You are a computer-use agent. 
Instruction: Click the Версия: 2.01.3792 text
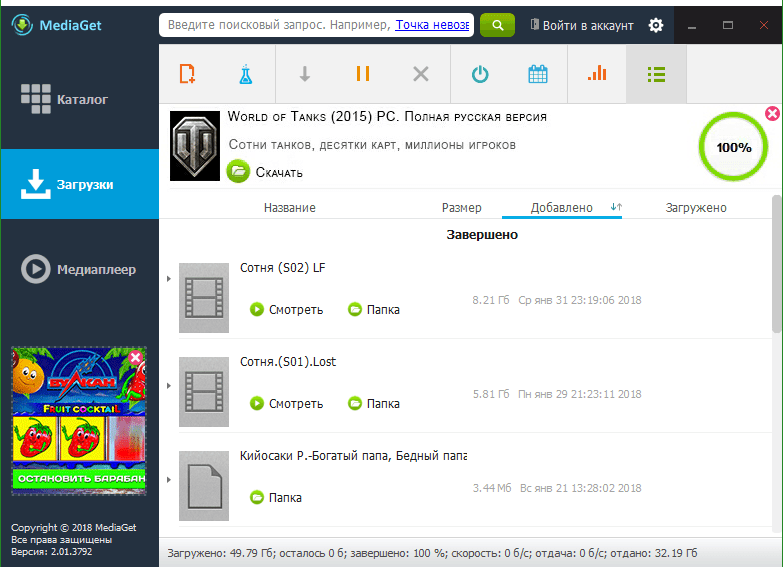[x=51, y=552]
